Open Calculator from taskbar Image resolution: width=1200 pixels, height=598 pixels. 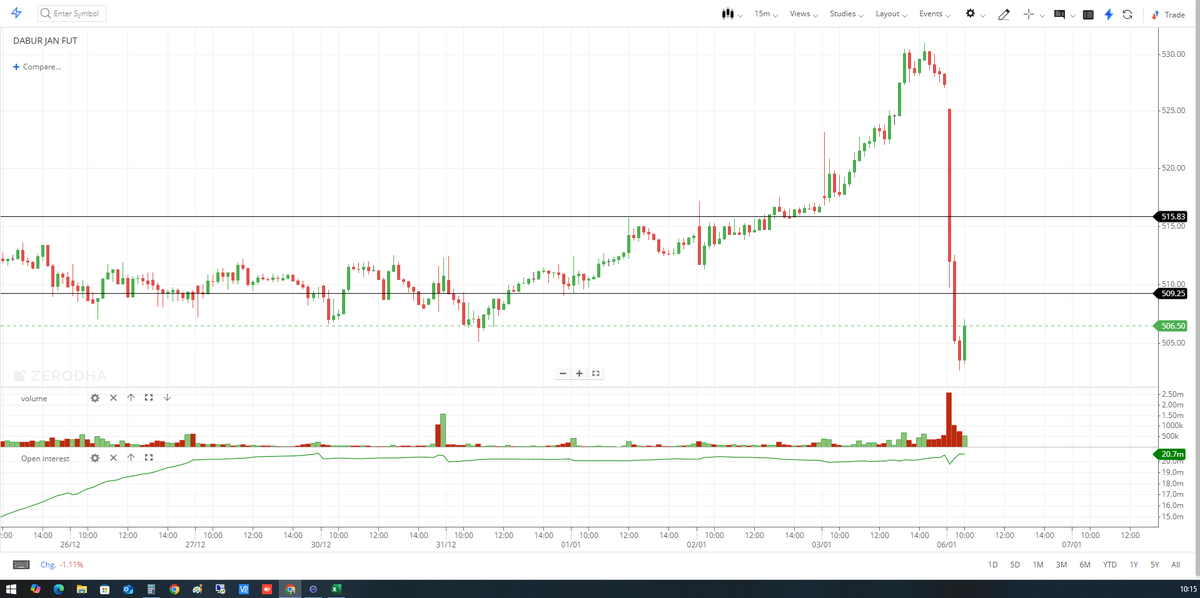click(151, 589)
